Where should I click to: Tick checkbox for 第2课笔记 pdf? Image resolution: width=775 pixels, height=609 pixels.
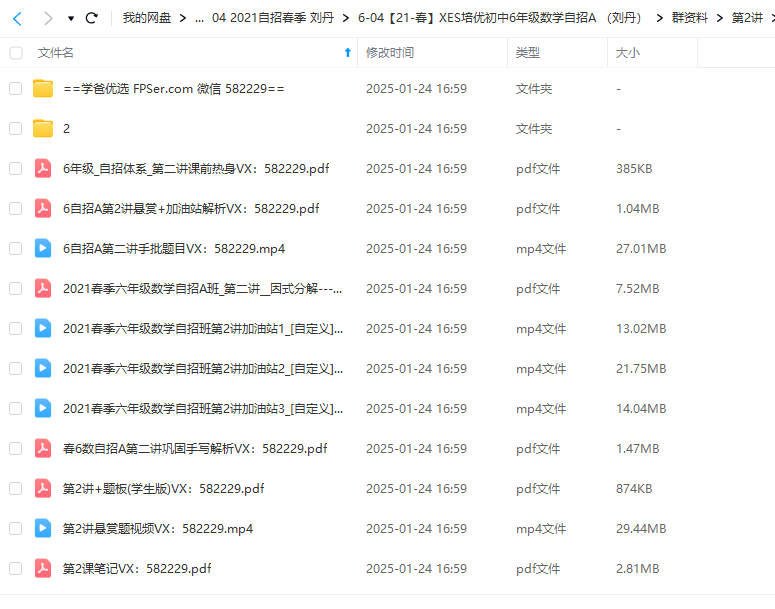(x=16, y=568)
